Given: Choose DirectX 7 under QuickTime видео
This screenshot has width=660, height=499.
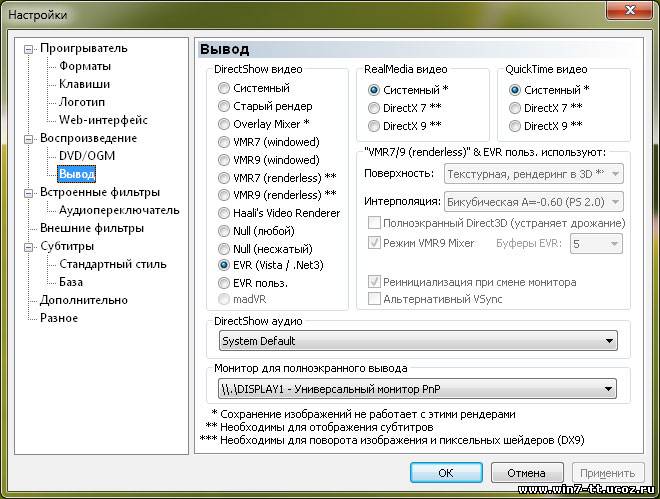Looking at the screenshot, I should point(514,108).
